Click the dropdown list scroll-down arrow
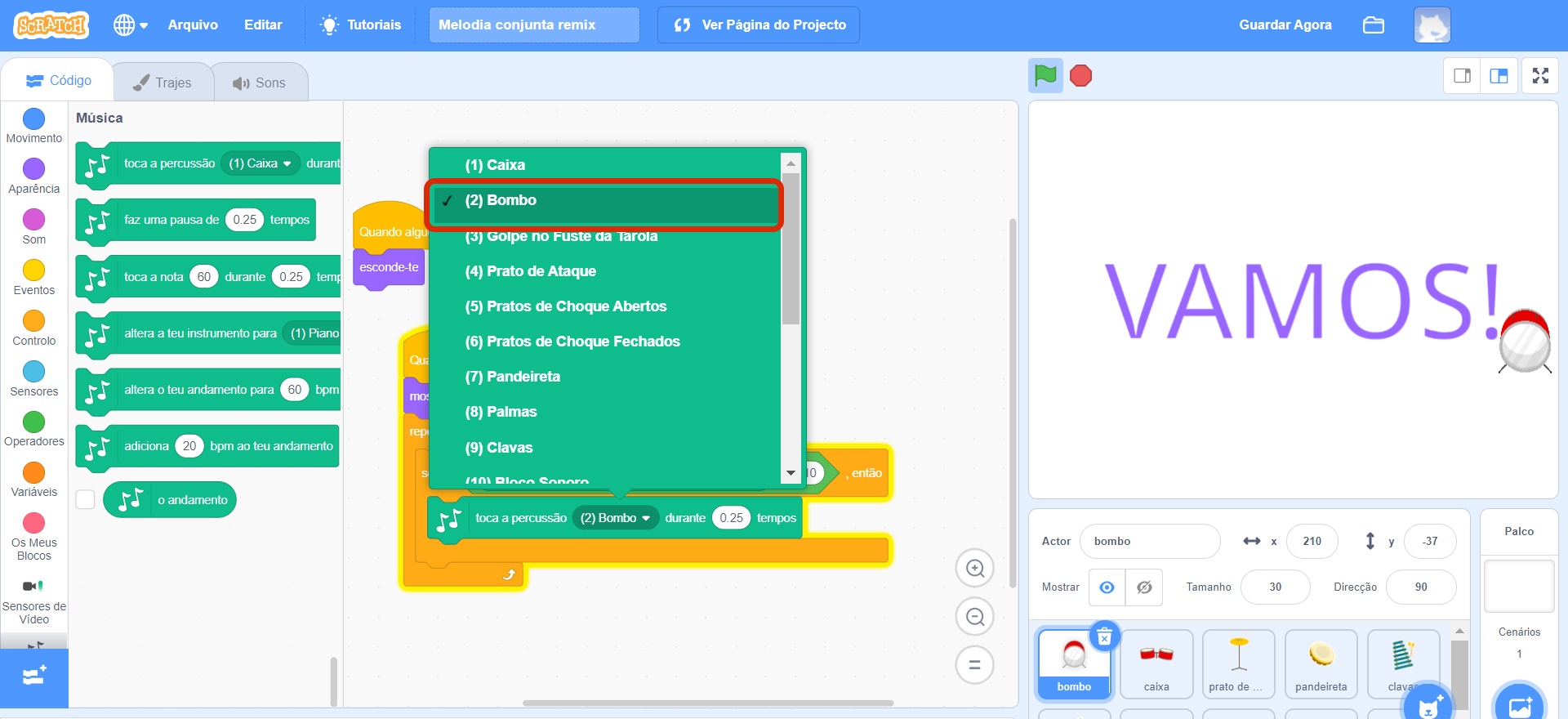Viewport: 1568px width, 719px height. point(791,473)
